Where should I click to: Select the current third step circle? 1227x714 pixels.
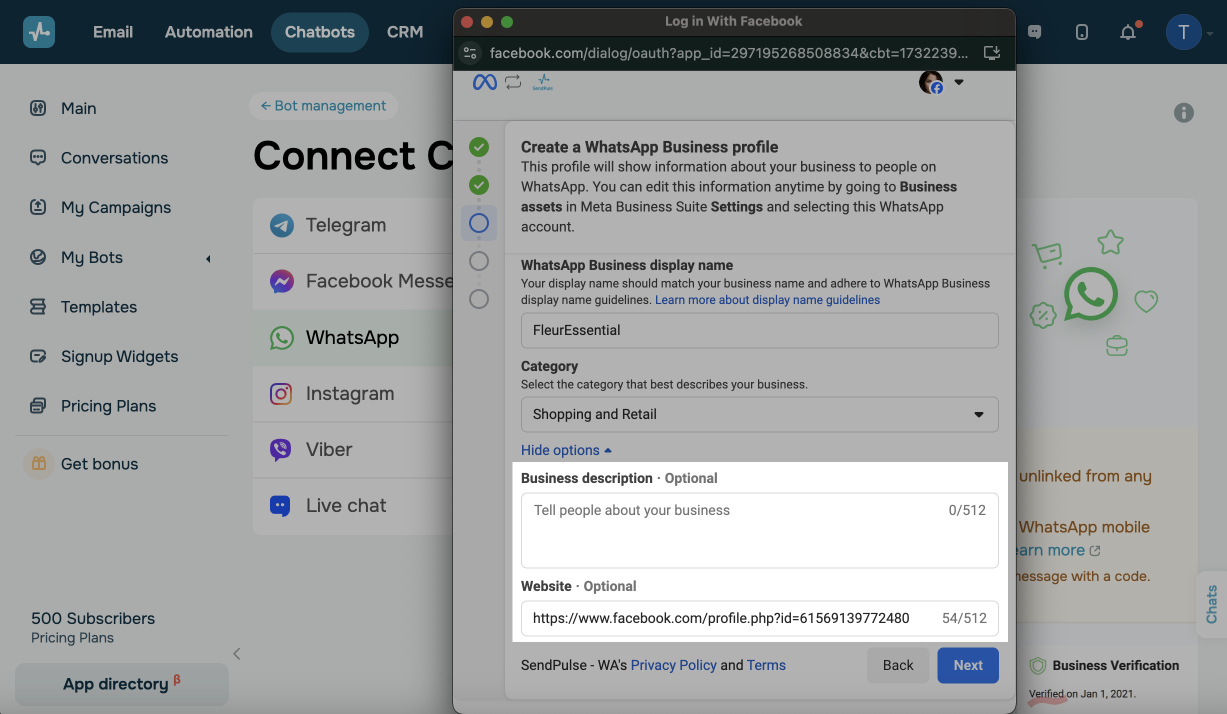pos(479,223)
